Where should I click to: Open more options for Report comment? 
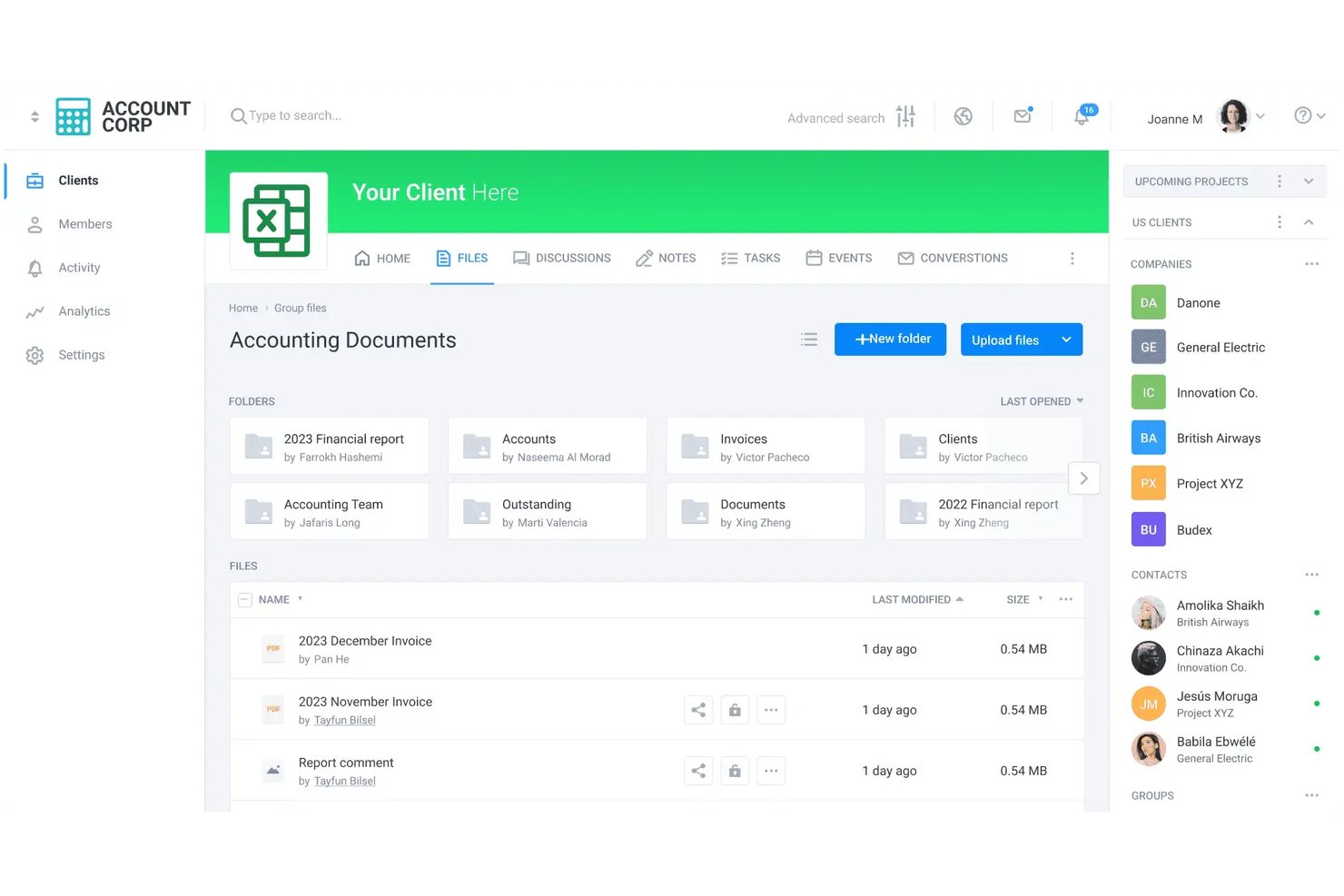point(771,771)
